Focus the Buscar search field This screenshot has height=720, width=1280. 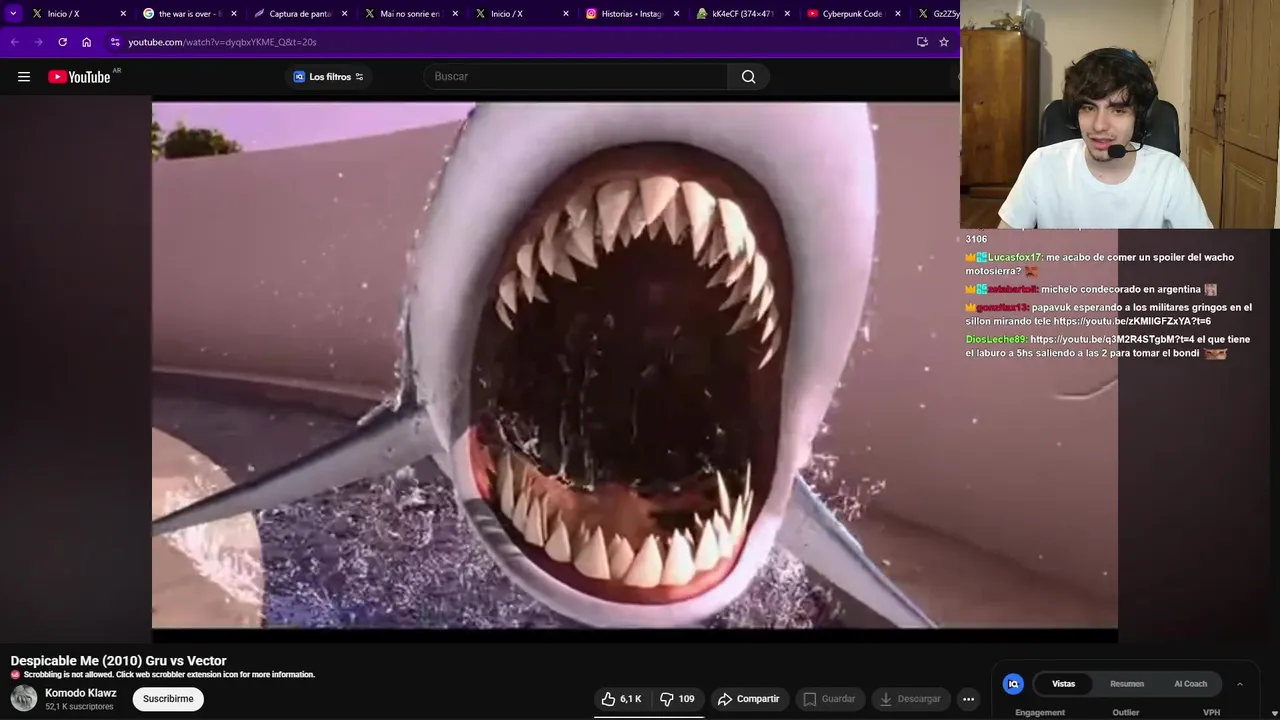577,77
